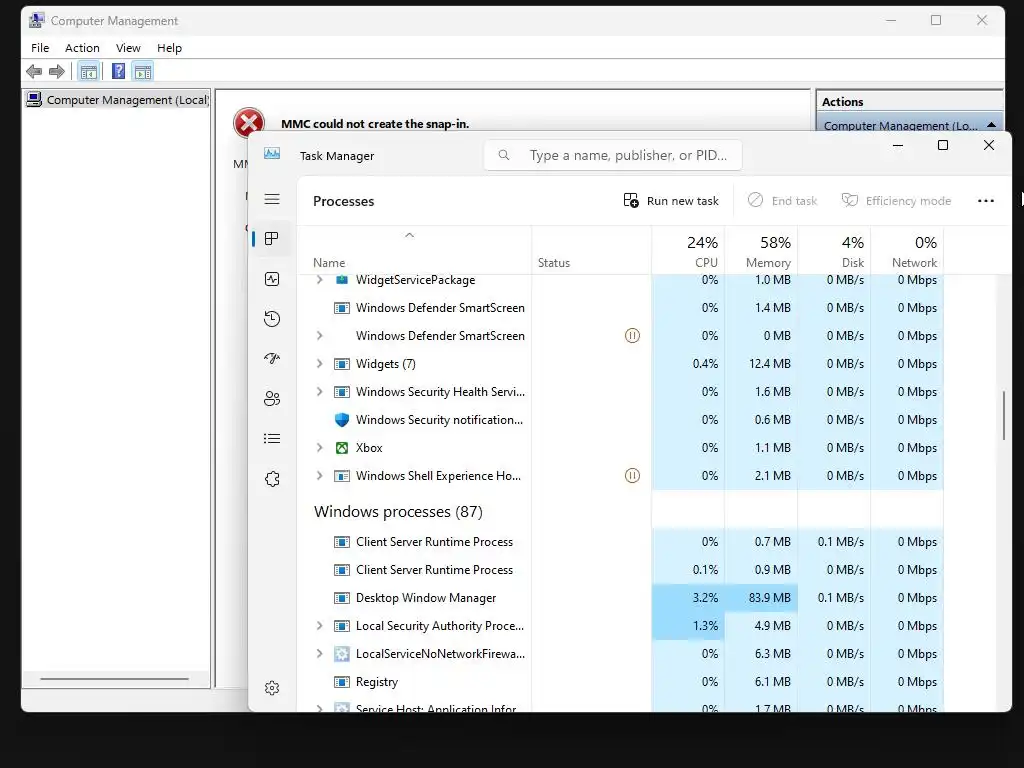The width and height of the screenshot is (1024, 768).
Task: Expand the WidgetServicePackage process
Action: (319, 280)
